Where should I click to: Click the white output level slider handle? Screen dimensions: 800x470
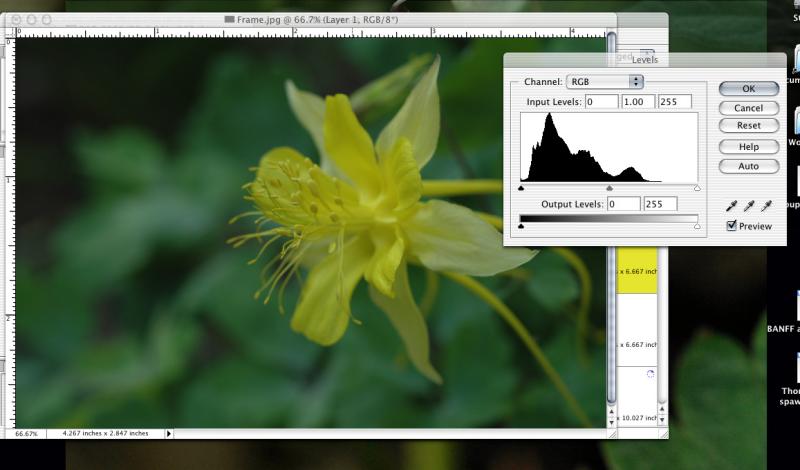[697, 226]
